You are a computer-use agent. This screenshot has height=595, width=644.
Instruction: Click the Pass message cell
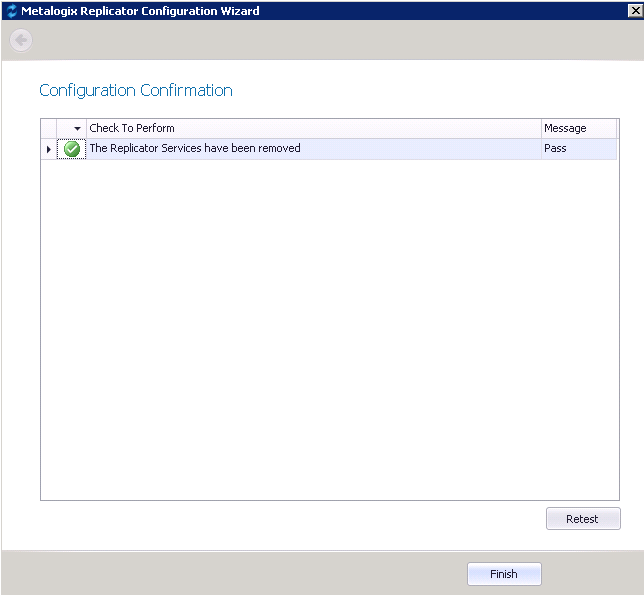pos(579,149)
